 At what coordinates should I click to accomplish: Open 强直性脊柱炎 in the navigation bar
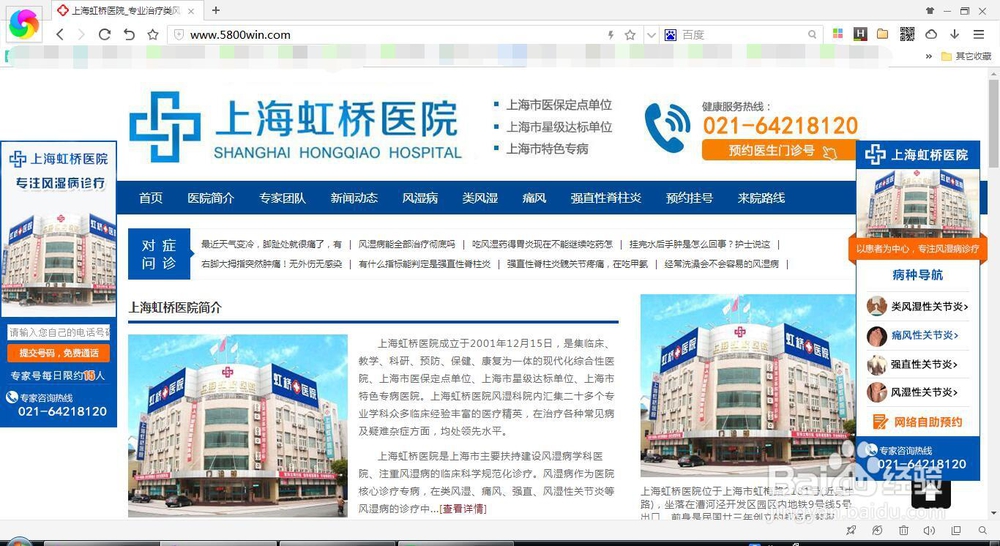(605, 198)
